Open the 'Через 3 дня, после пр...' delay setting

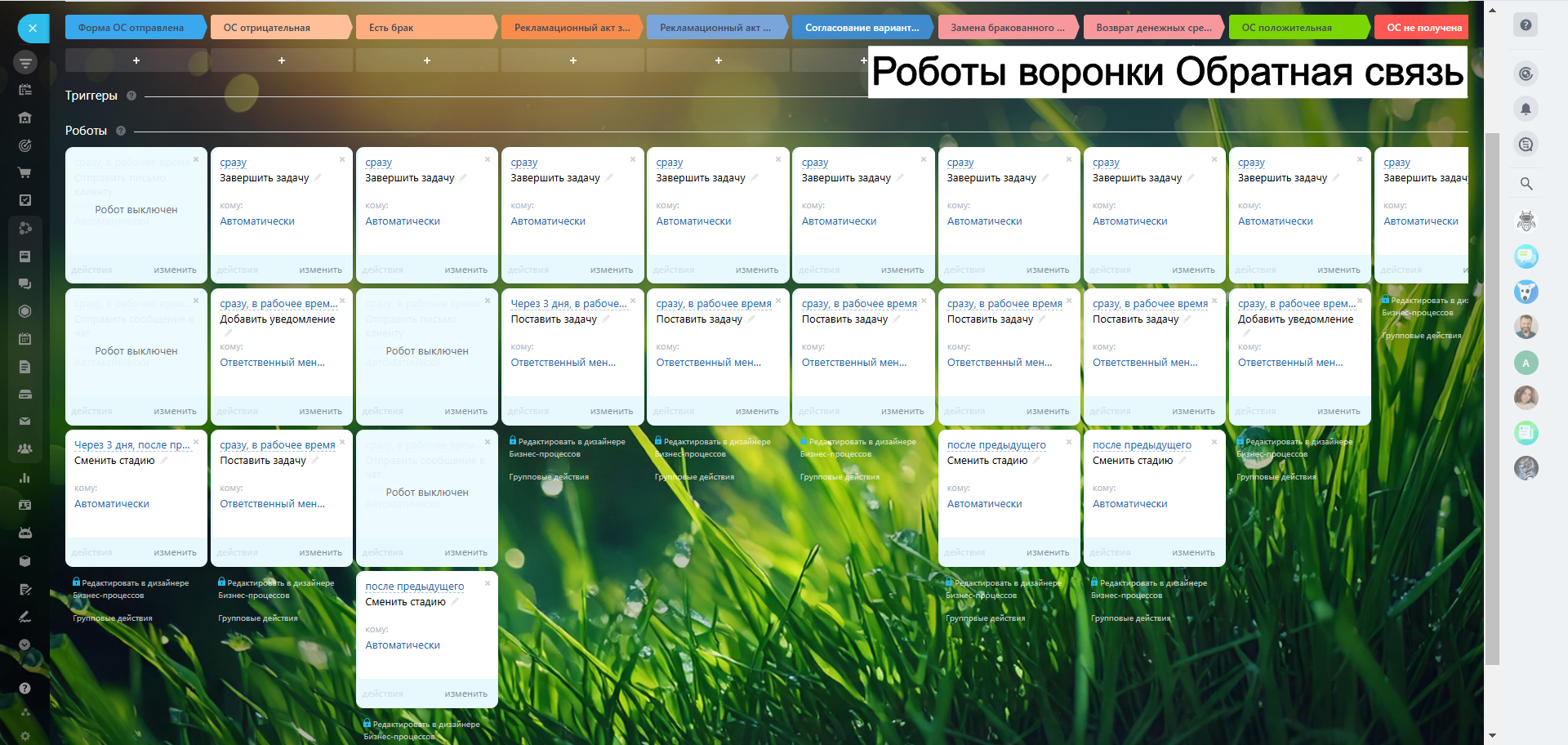pos(131,445)
